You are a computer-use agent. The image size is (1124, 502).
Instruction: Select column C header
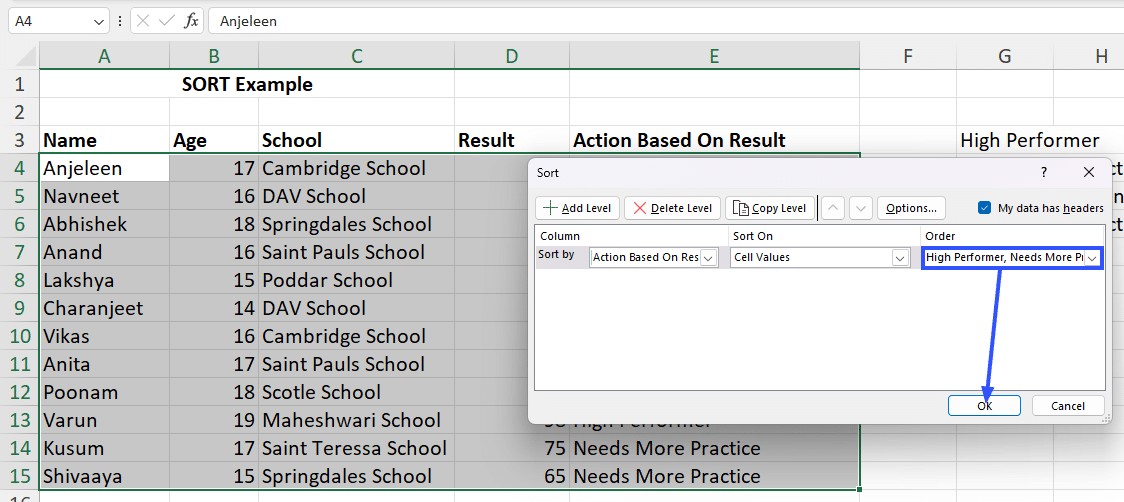(356, 55)
